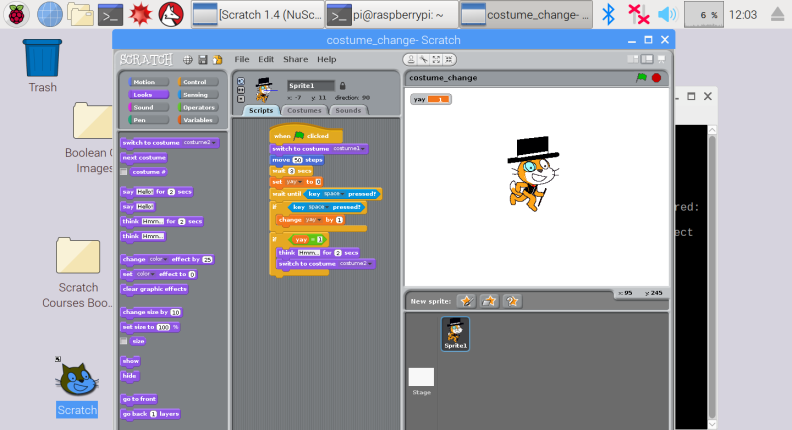Set rotation style to don't rotate
792x430 pixels.
coord(241,99)
